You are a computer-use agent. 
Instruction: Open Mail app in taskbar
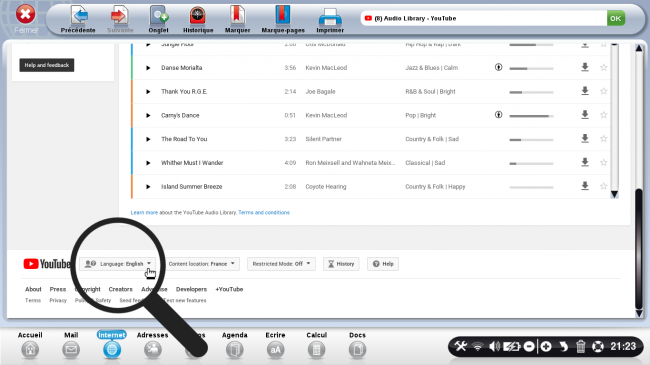click(x=71, y=345)
